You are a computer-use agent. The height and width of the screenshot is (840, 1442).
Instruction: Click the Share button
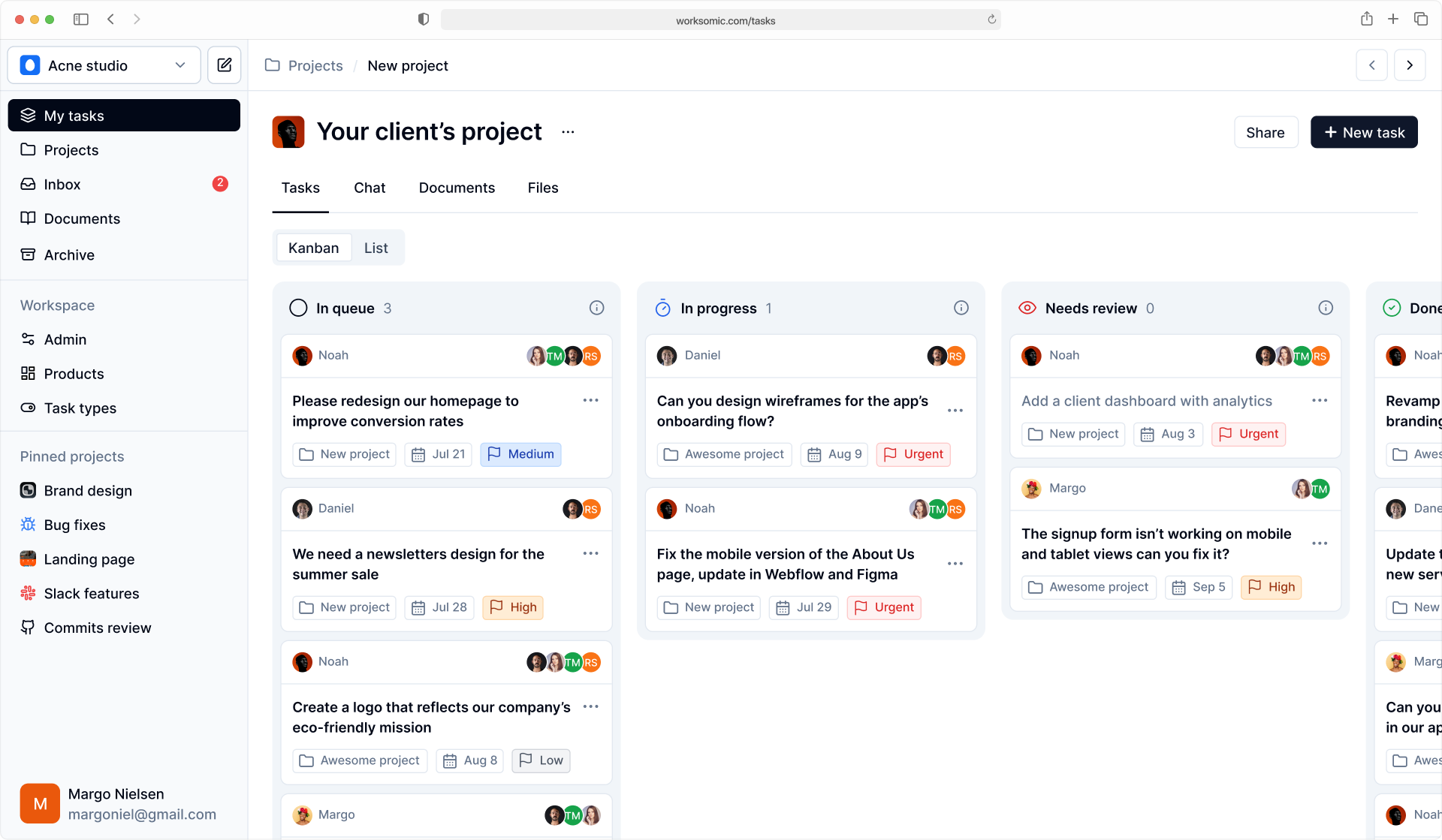[x=1266, y=132]
